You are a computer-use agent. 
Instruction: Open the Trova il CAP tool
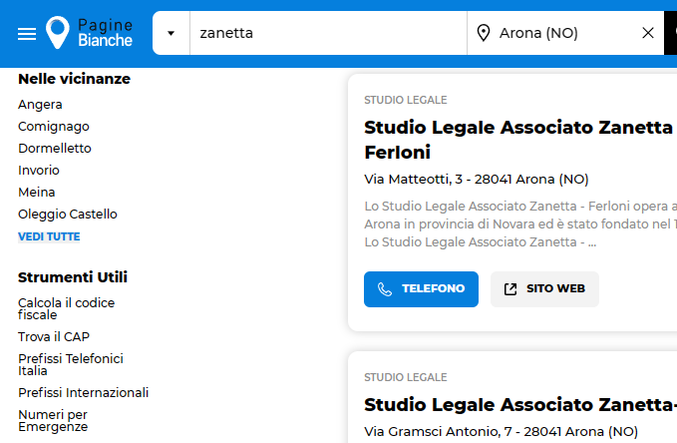[x=54, y=337]
